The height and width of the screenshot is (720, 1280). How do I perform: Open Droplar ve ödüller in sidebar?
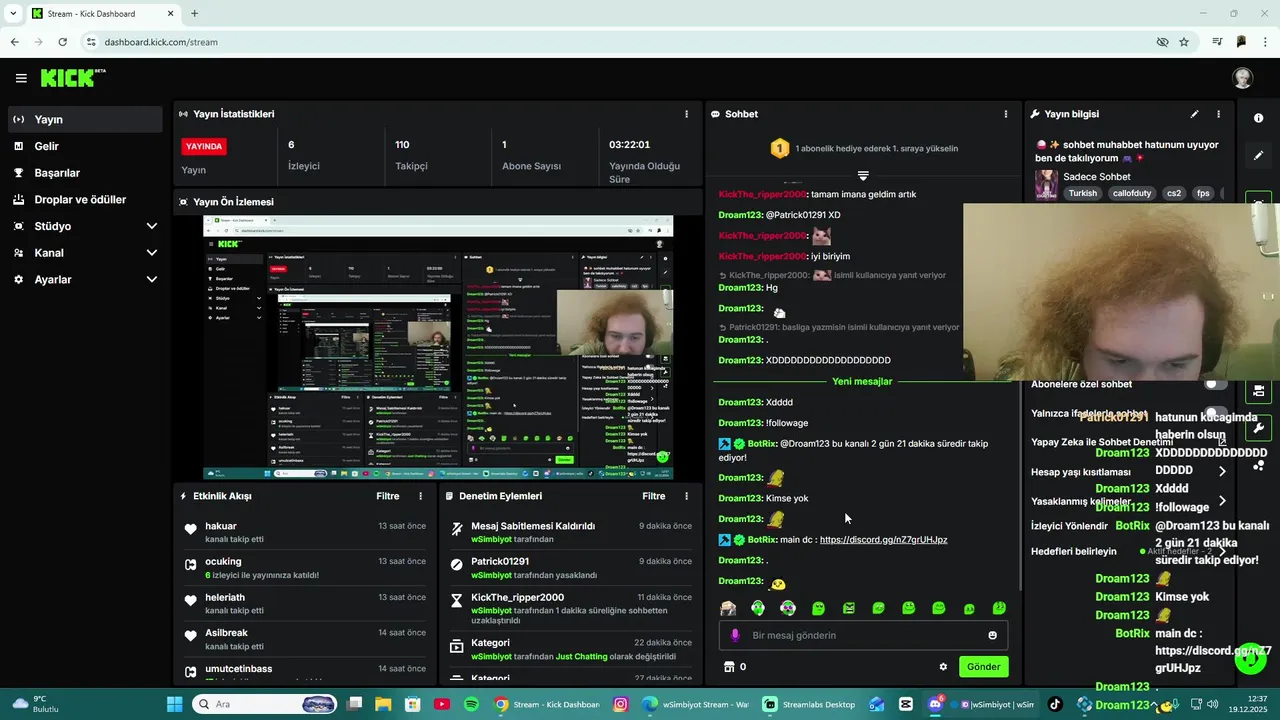tap(84, 199)
